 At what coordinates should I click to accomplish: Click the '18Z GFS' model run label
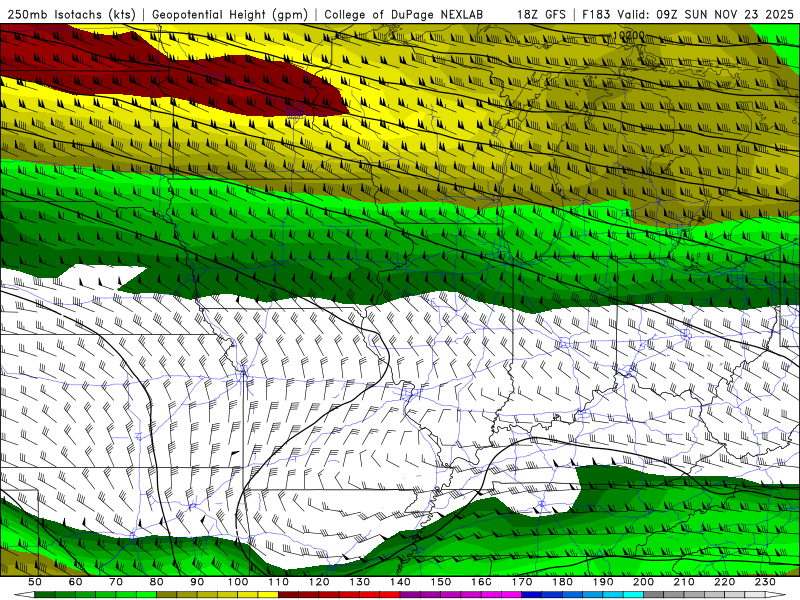[x=541, y=14]
